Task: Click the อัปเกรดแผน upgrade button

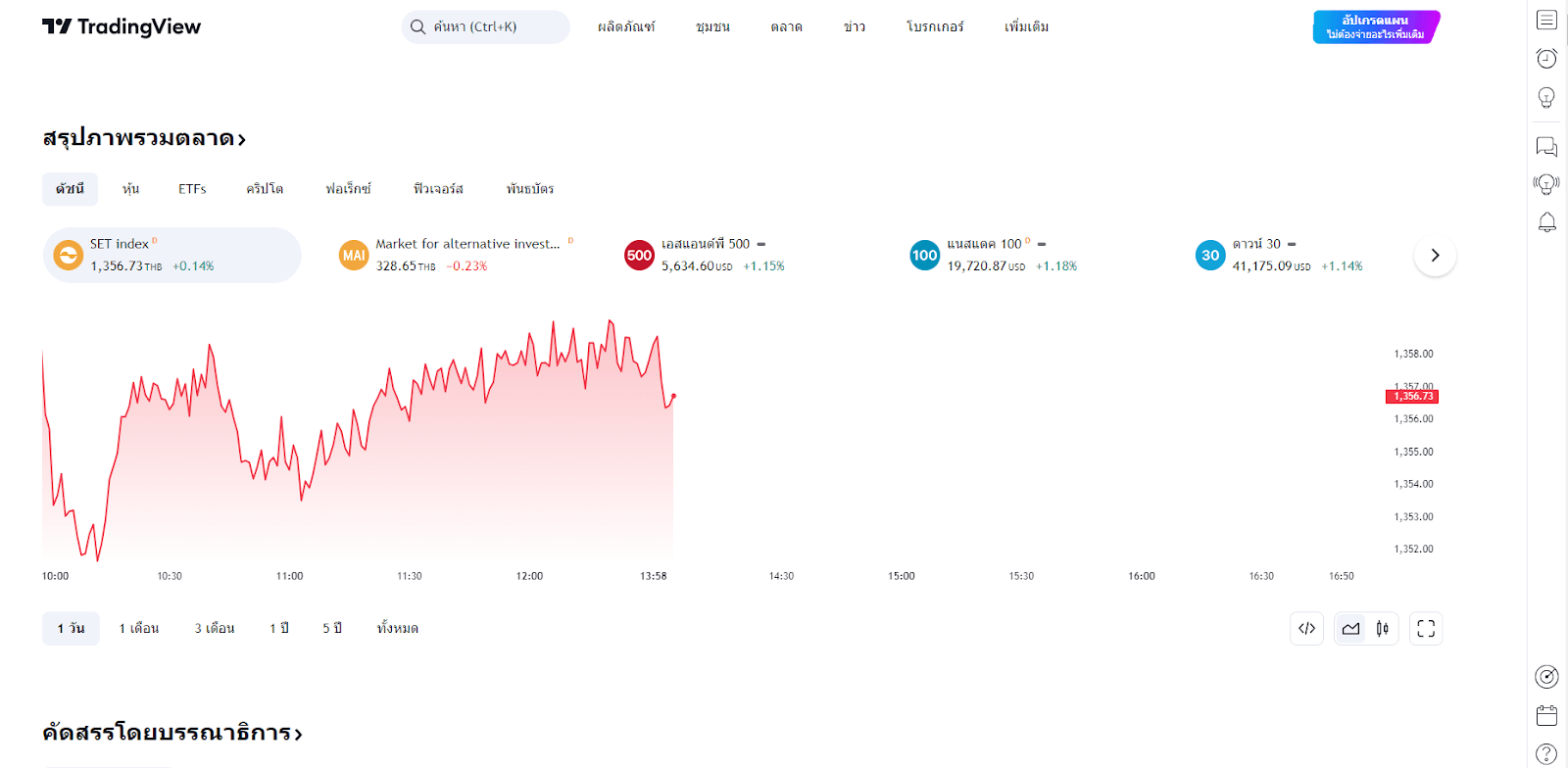Action: (1376, 27)
